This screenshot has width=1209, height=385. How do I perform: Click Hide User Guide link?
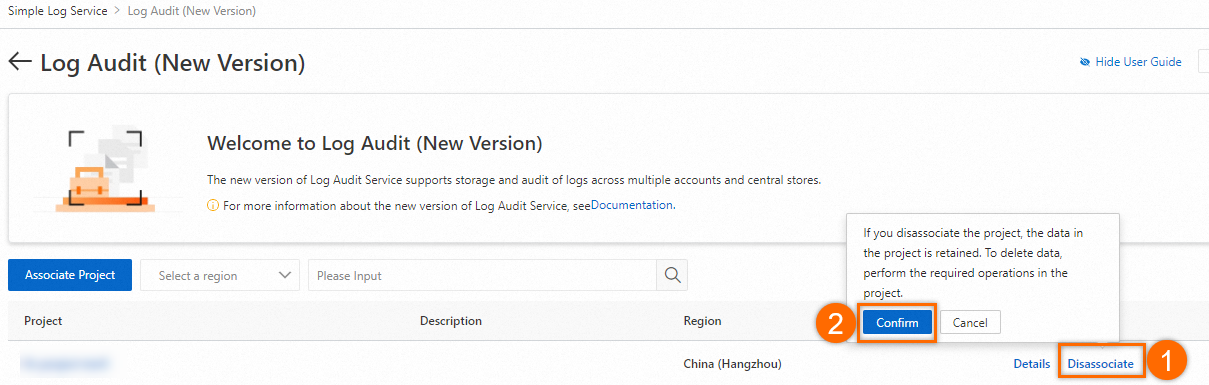click(1138, 62)
